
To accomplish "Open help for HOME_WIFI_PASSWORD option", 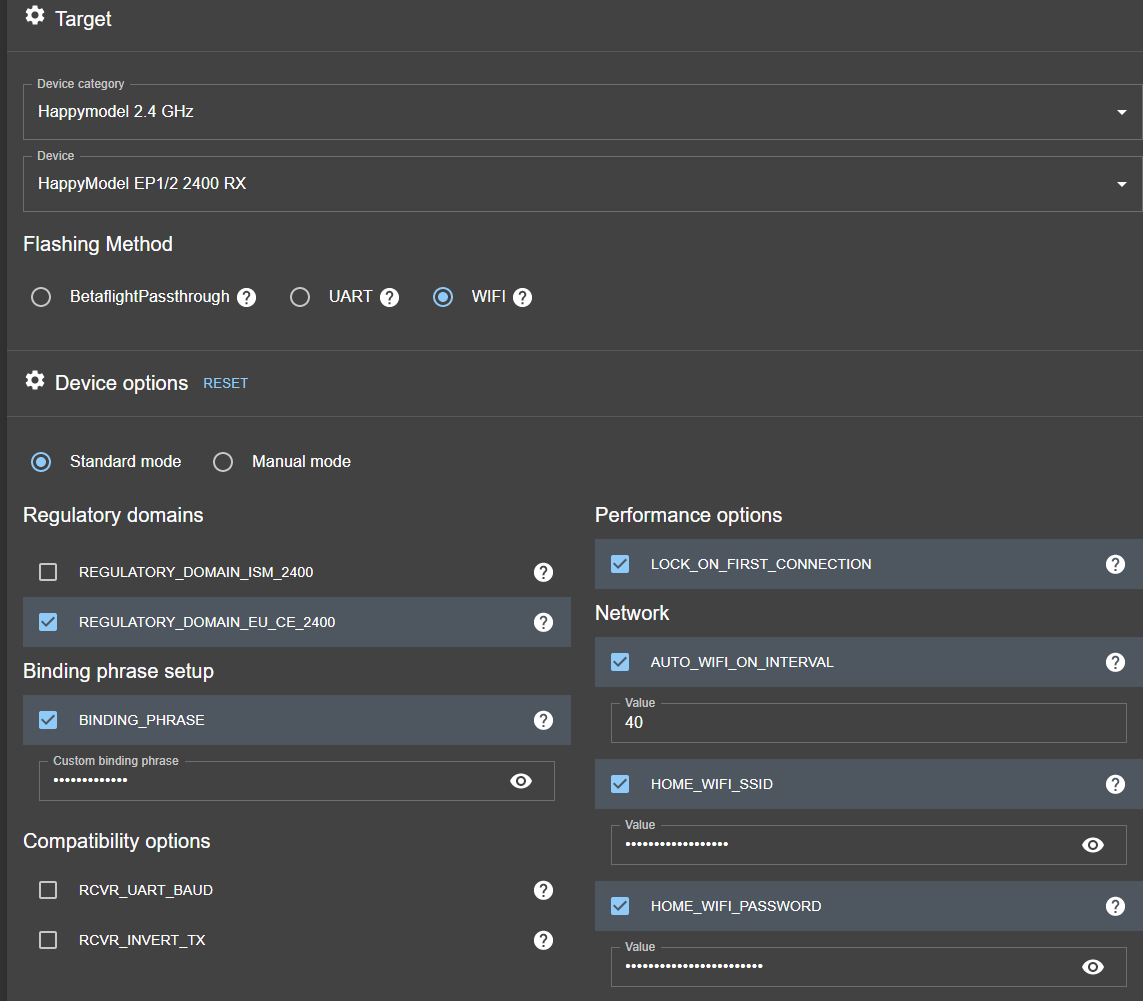I will pyautogui.click(x=1115, y=906).
